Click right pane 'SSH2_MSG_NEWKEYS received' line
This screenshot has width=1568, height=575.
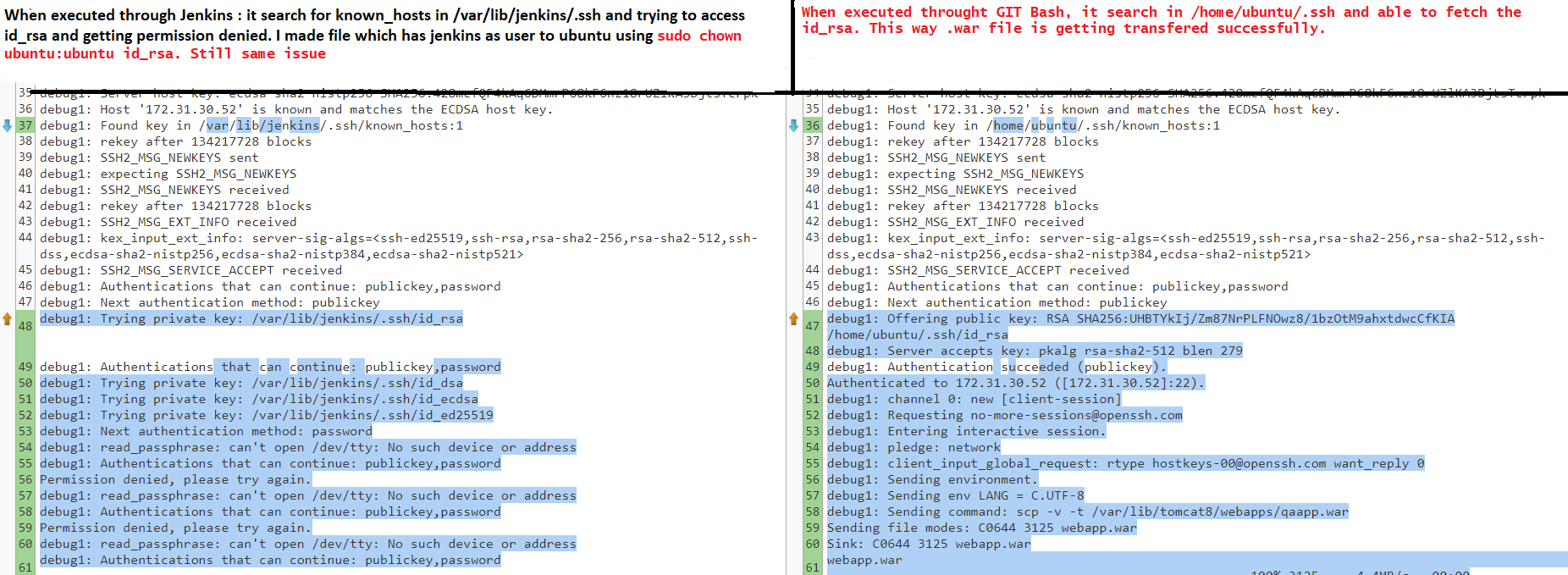(x=952, y=190)
